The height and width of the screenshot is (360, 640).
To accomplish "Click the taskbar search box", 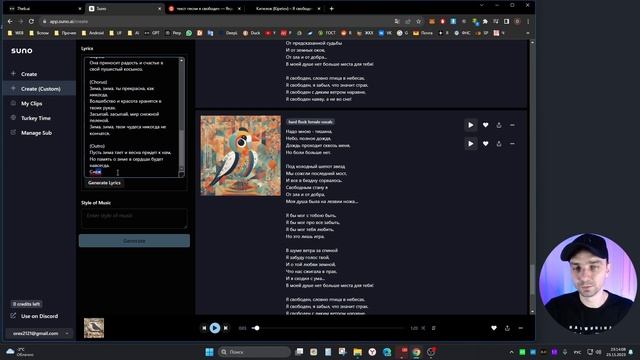I will 254,352.
